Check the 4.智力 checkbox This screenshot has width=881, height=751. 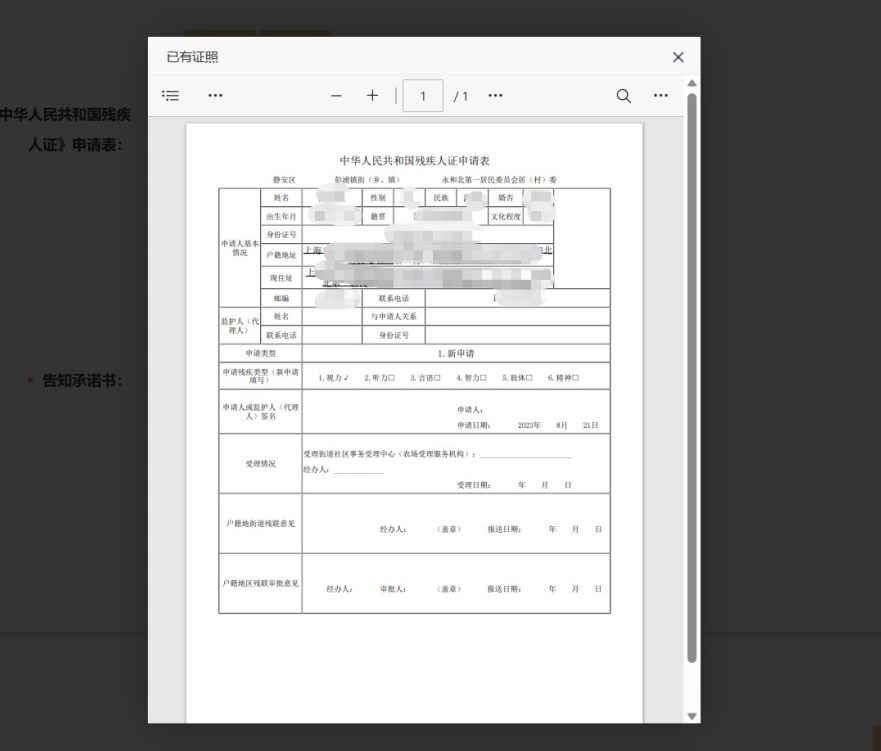483,378
